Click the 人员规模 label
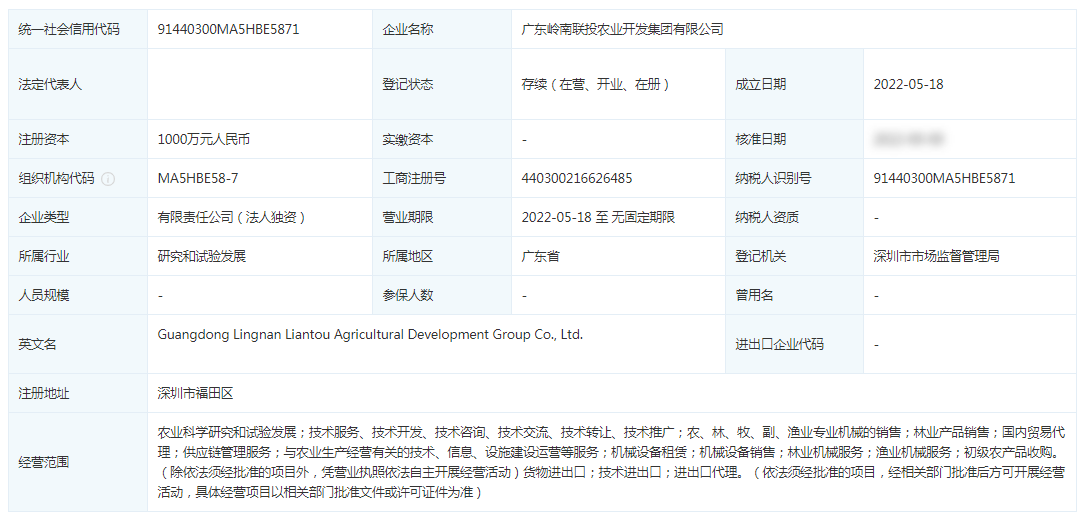 coord(44,295)
